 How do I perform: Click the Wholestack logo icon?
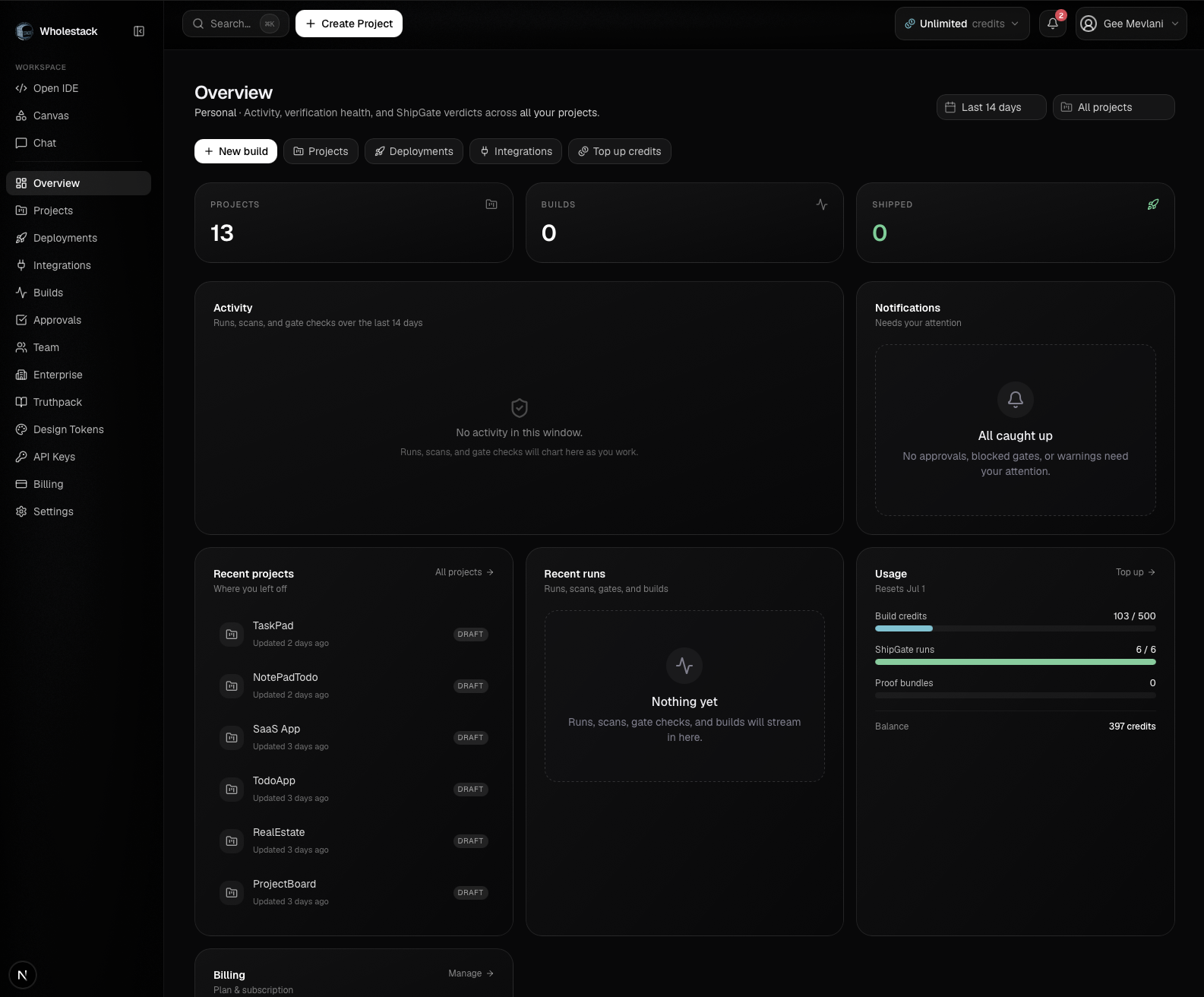24,31
